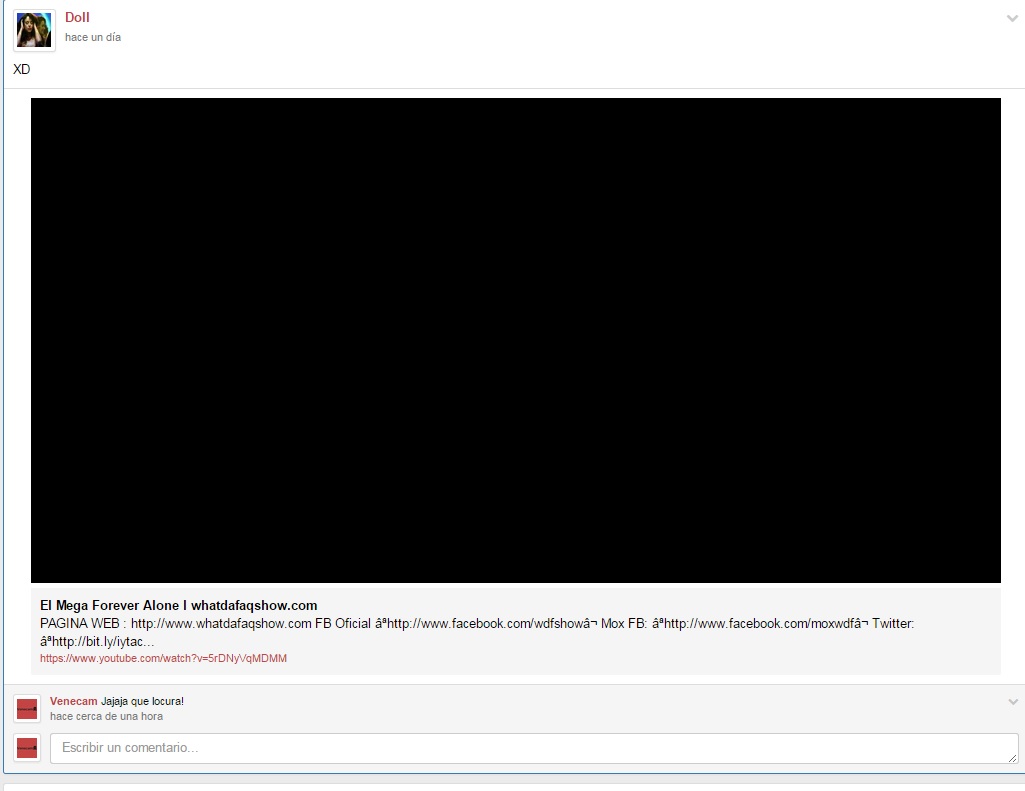Viewport: 1025px width, 791px height.
Task: Click the 'hace un día' post timestamp
Action: click(93, 37)
